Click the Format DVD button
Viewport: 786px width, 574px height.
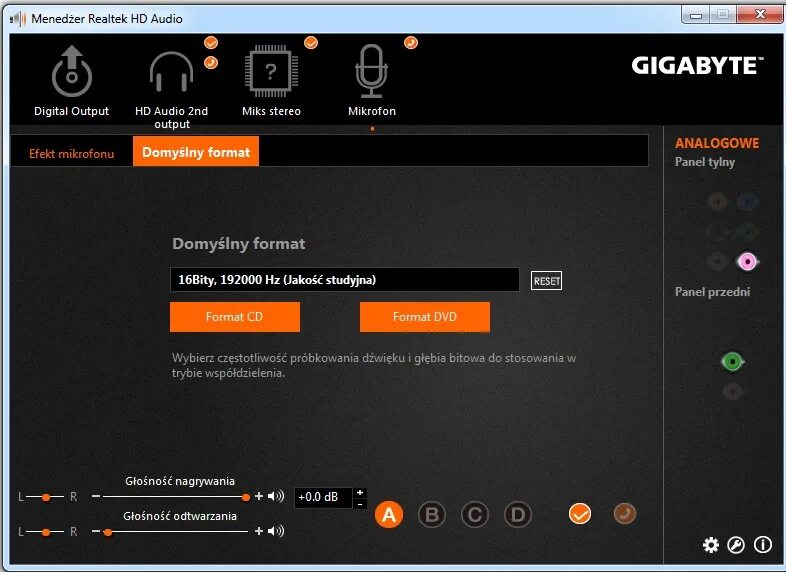pyautogui.click(x=425, y=317)
